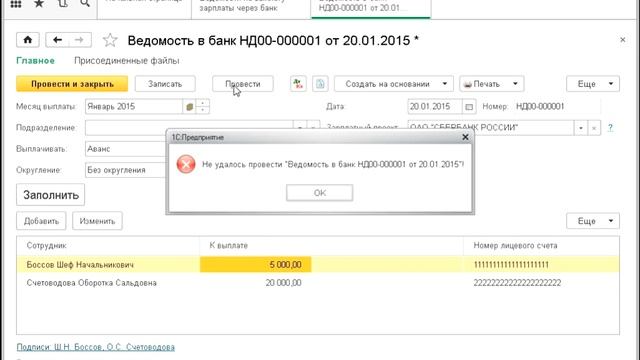
Task: Select row Счетоводова Оборотка Сальдовна
Action: click(x=318, y=282)
